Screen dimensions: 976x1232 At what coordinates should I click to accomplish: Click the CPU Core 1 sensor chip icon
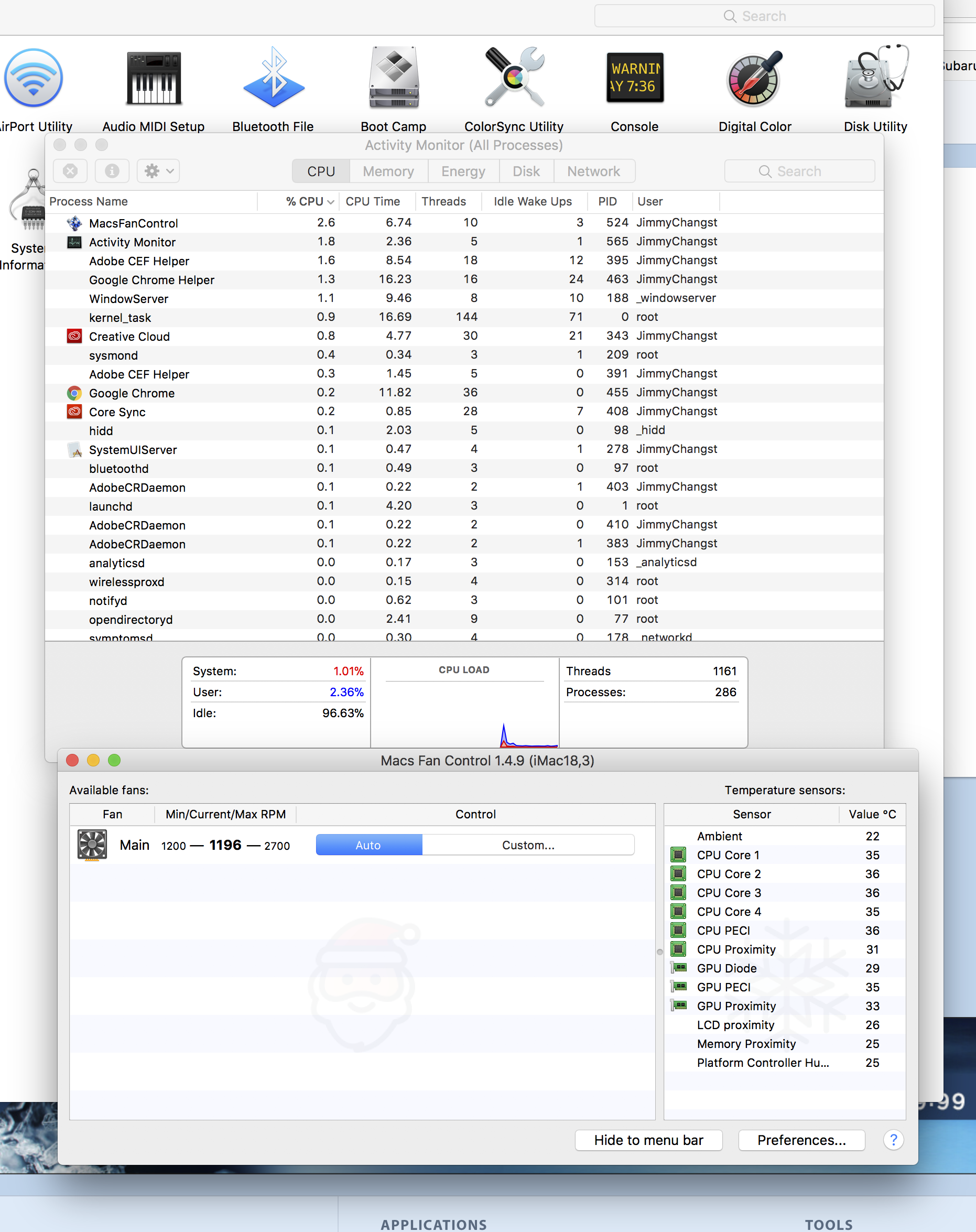678,855
